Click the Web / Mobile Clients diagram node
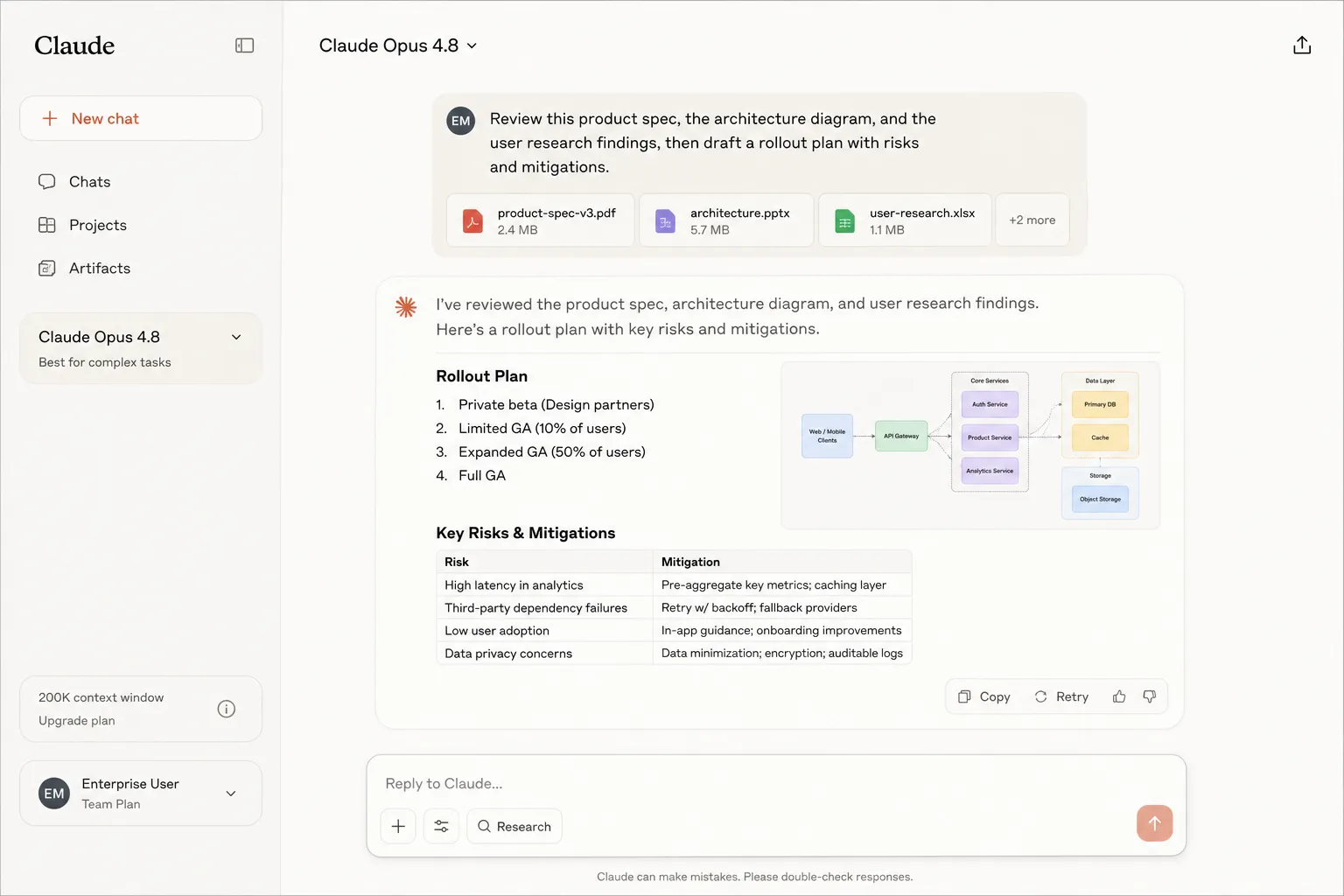 (827, 436)
